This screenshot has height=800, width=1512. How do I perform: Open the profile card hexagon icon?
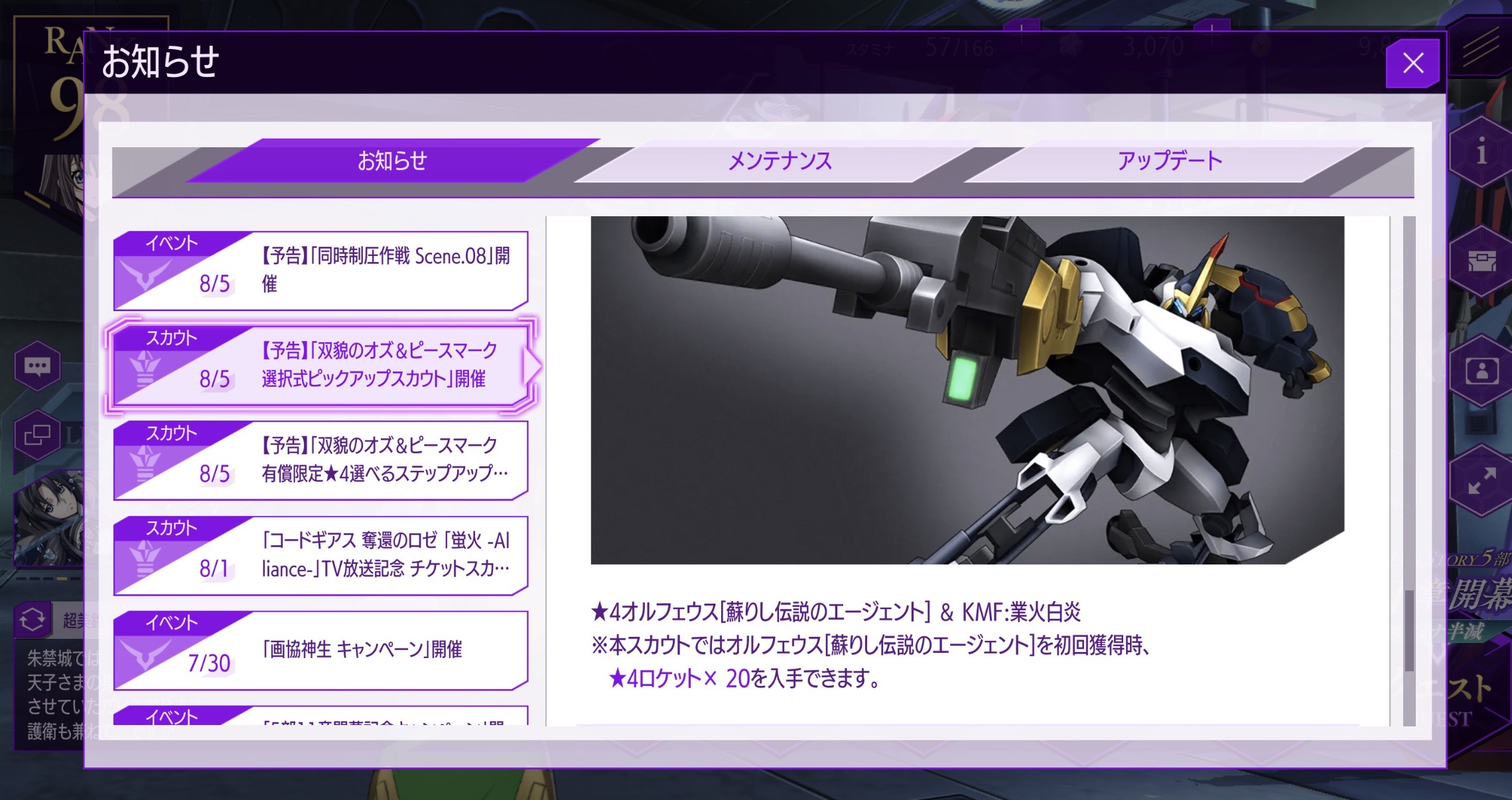(x=1481, y=371)
